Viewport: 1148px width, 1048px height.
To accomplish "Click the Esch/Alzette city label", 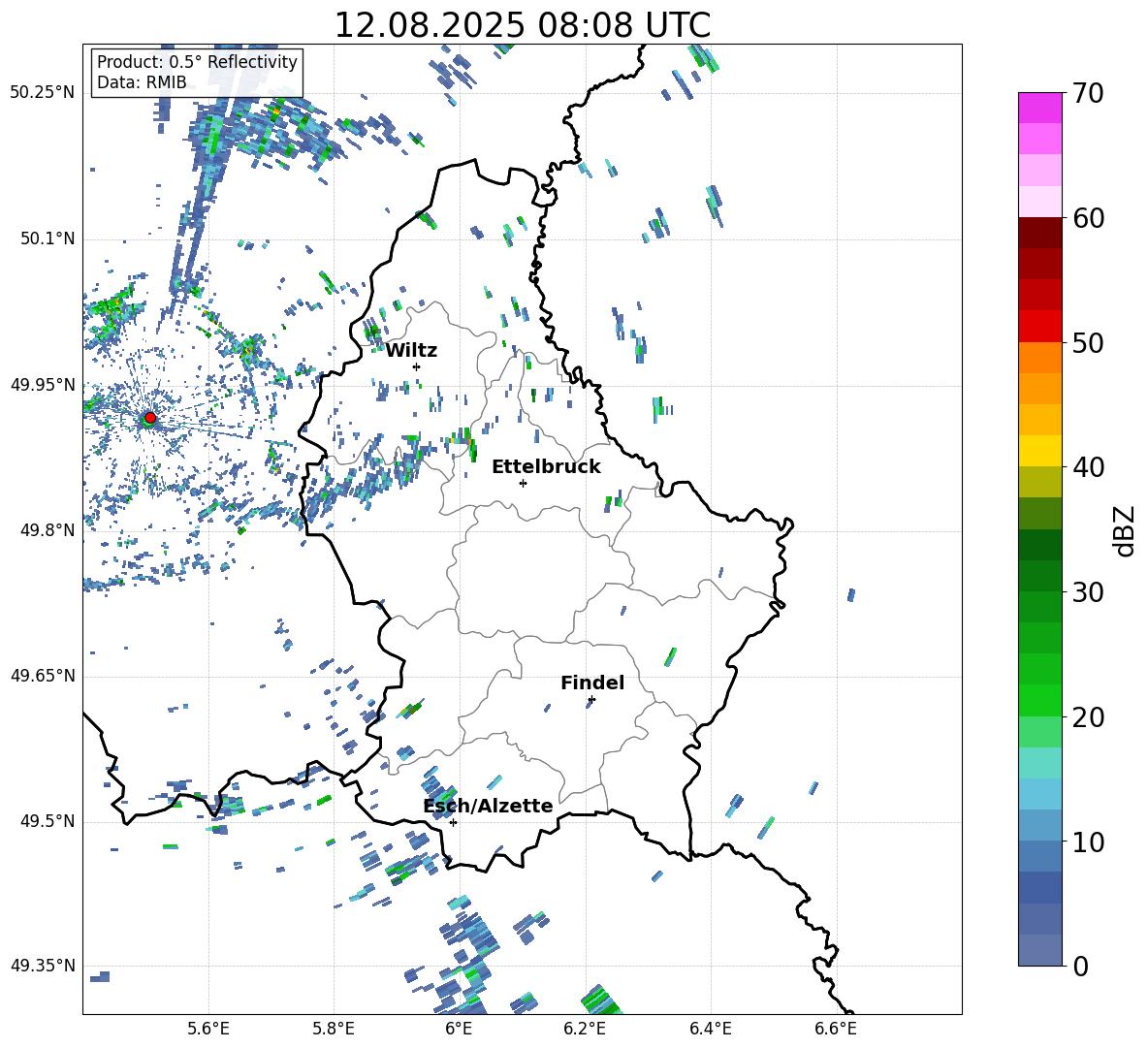I will click(x=489, y=806).
